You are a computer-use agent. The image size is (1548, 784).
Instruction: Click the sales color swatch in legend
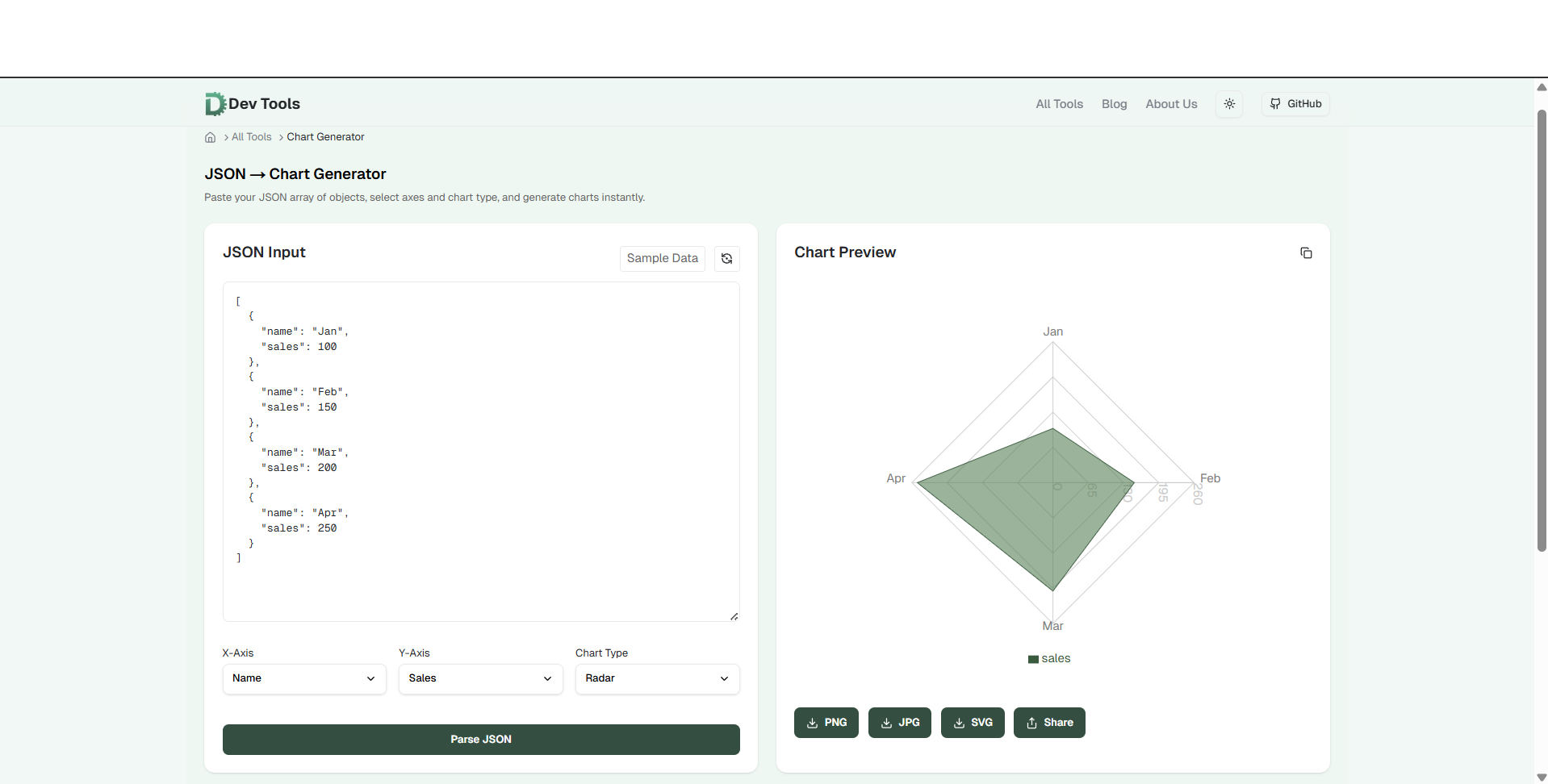(x=1032, y=658)
